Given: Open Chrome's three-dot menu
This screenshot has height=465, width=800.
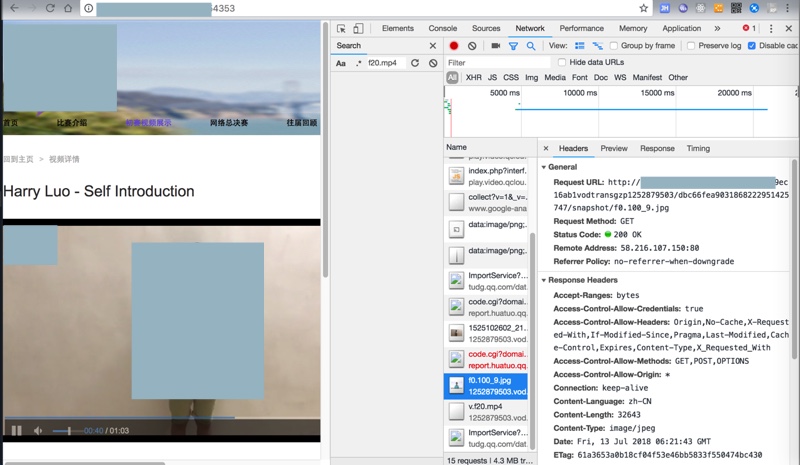Looking at the screenshot, I should click(788, 8).
